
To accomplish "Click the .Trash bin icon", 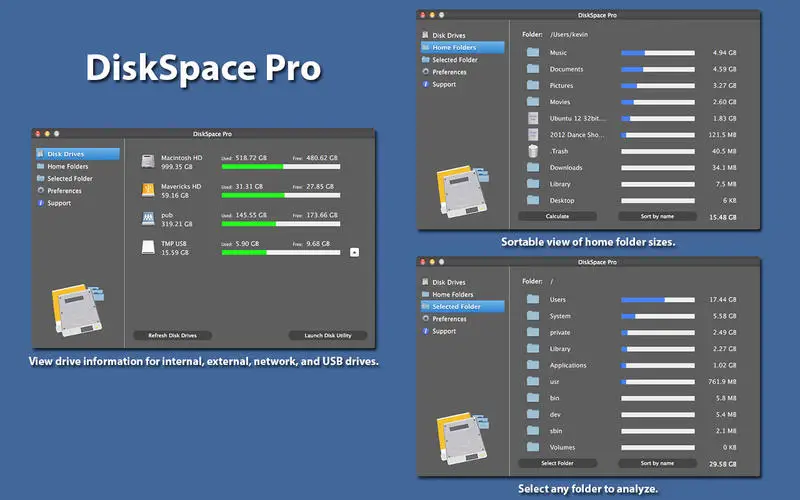I will [x=533, y=151].
